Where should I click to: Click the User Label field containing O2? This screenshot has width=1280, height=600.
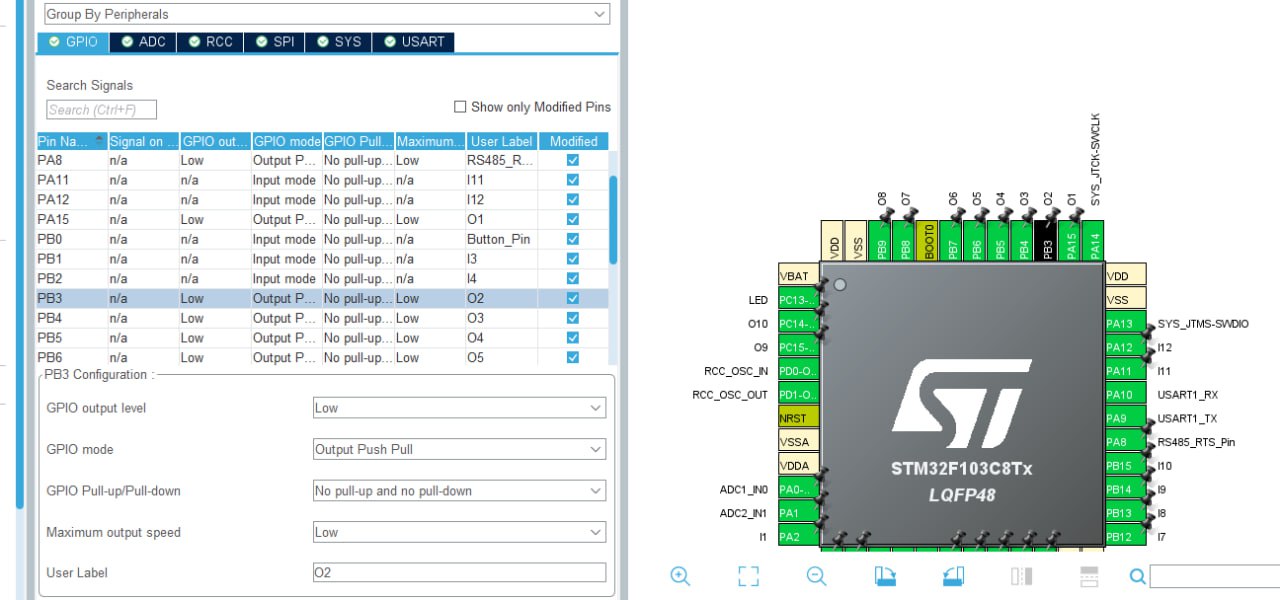point(459,572)
